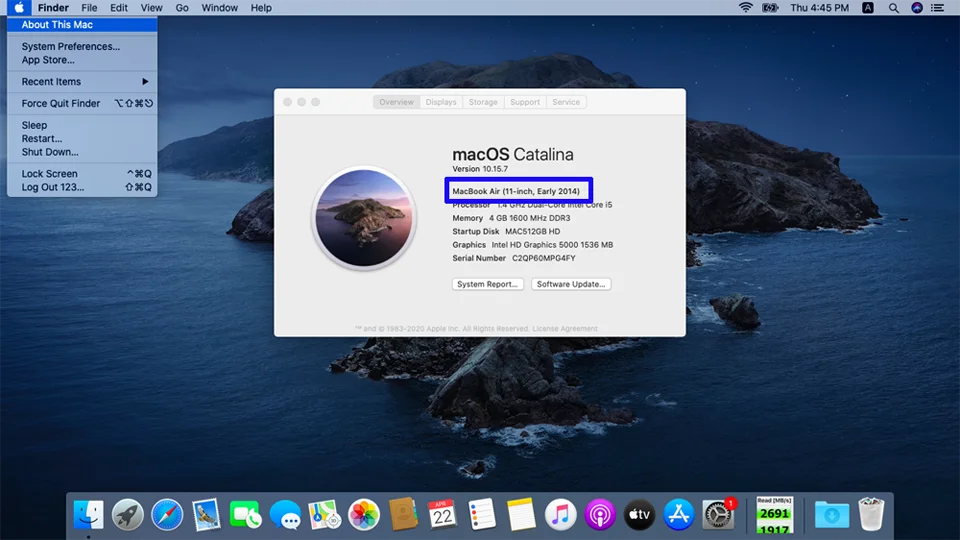Open Spotlight search magnifier icon
Image resolution: width=960 pixels, height=540 pixels.
tap(893, 7)
